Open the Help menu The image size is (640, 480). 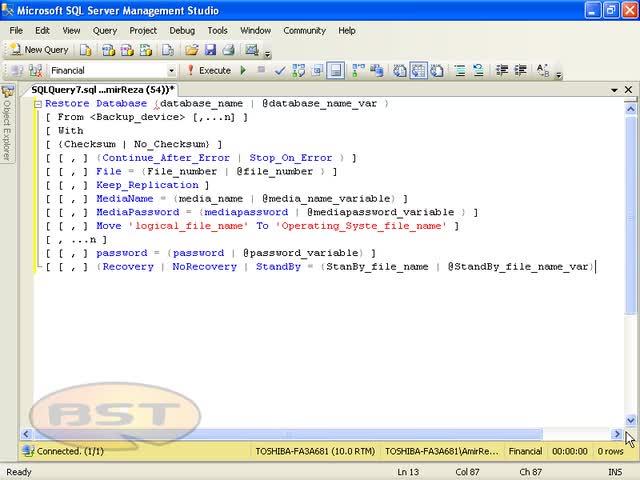[347, 31]
